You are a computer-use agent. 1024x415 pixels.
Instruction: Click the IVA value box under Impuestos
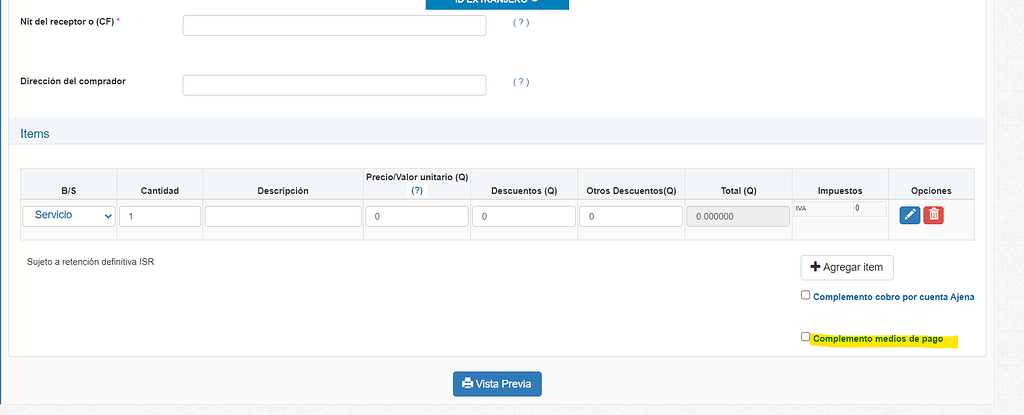pyautogui.click(x=868, y=209)
